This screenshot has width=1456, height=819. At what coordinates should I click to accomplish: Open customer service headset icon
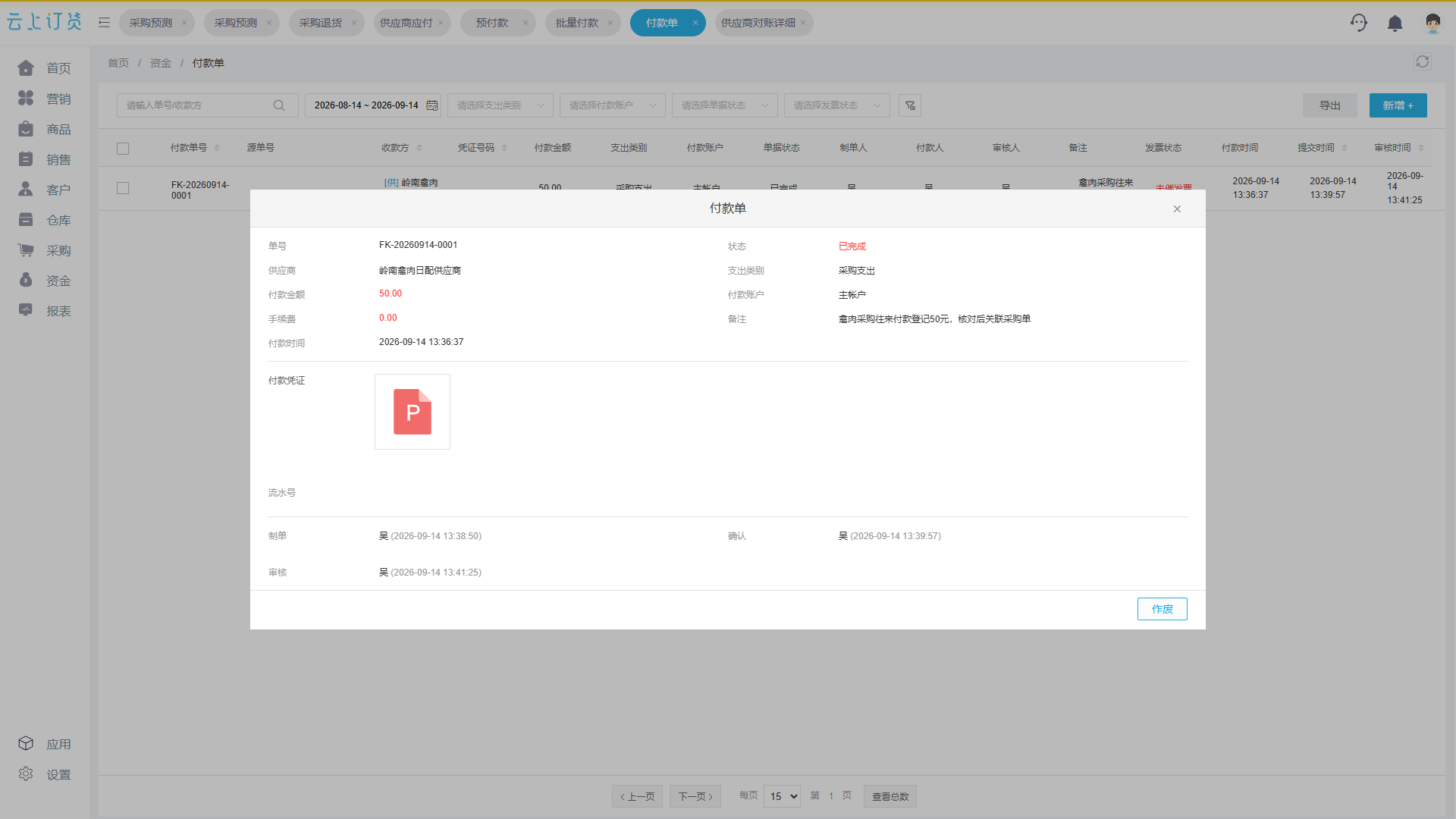coord(1358,23)
